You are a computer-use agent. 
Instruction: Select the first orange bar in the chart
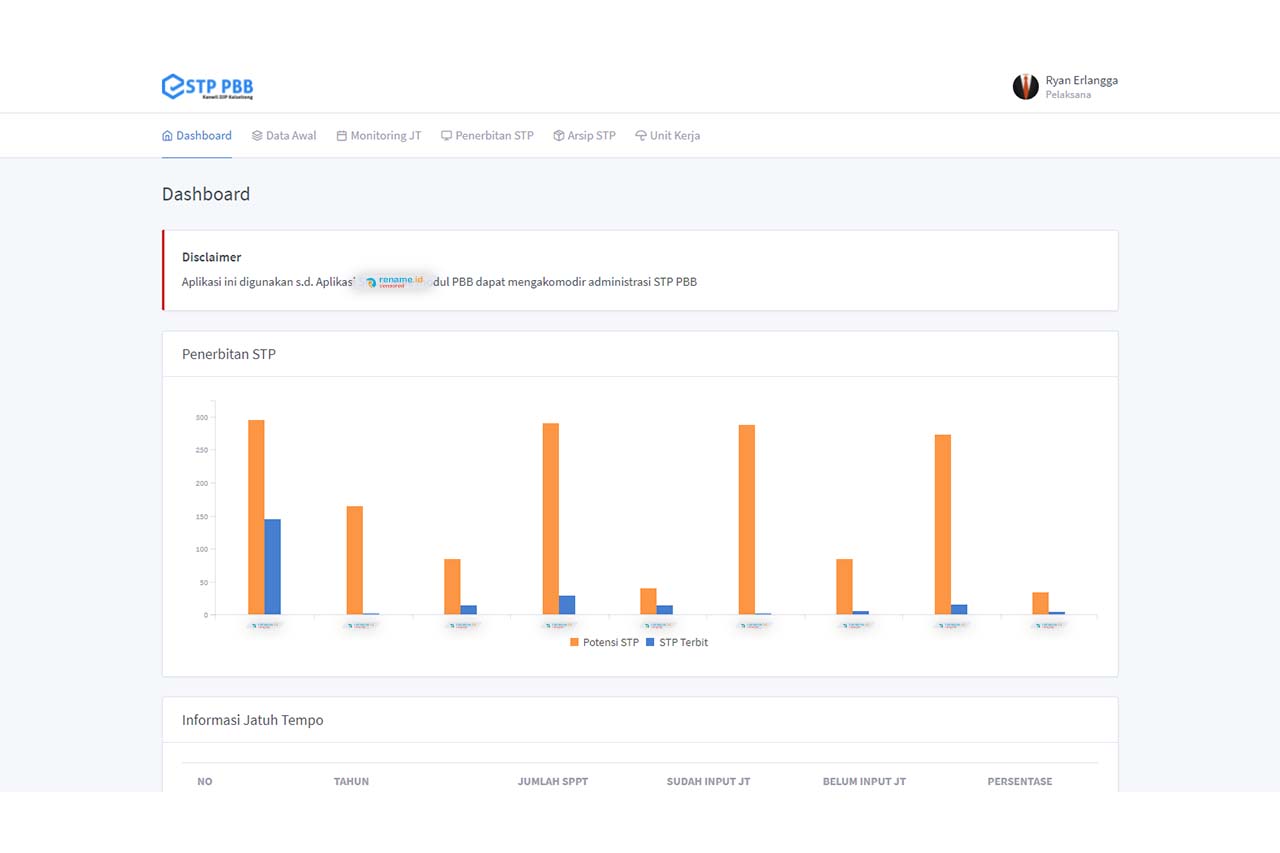(256, 517)
